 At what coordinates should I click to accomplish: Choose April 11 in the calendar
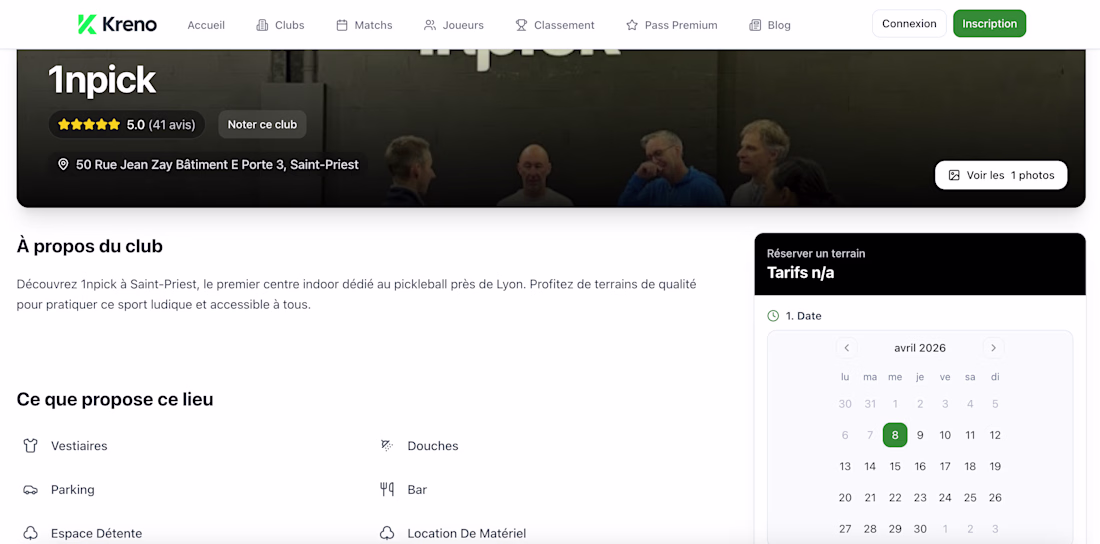point(970,435)
